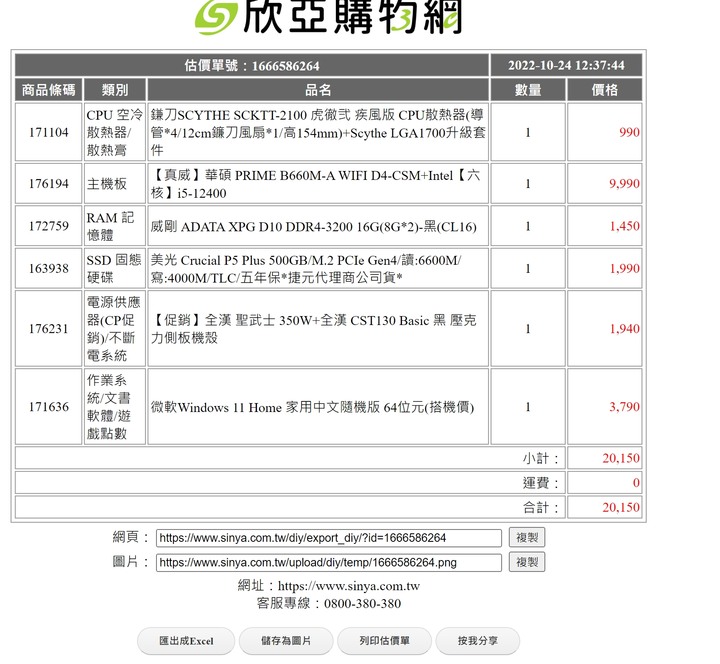Click the 儲存為圖片 button
This screenshot has height=664, width=720.
coord(286,641)
